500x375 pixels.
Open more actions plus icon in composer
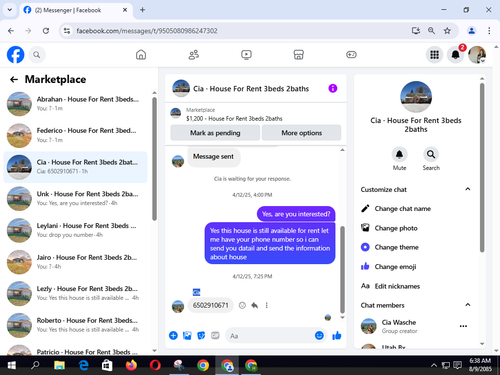pyautogui.click(x=173, y=335)
